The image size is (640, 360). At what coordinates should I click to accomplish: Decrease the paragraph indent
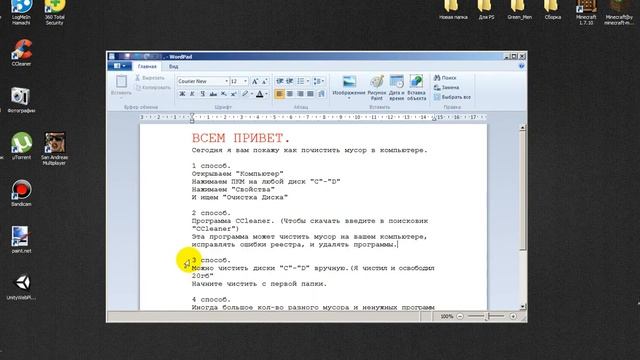click(x=280, y=81)
